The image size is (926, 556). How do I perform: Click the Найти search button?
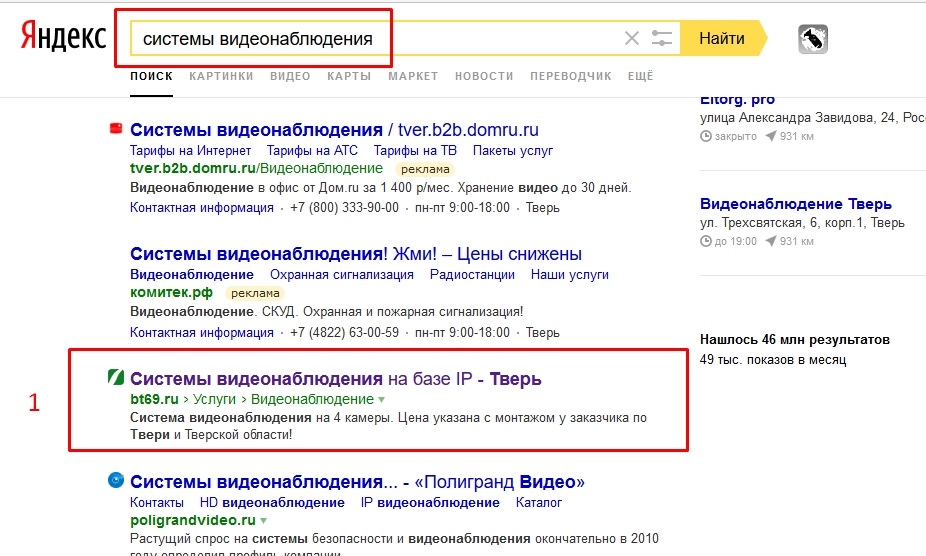(x=722, y=38)
